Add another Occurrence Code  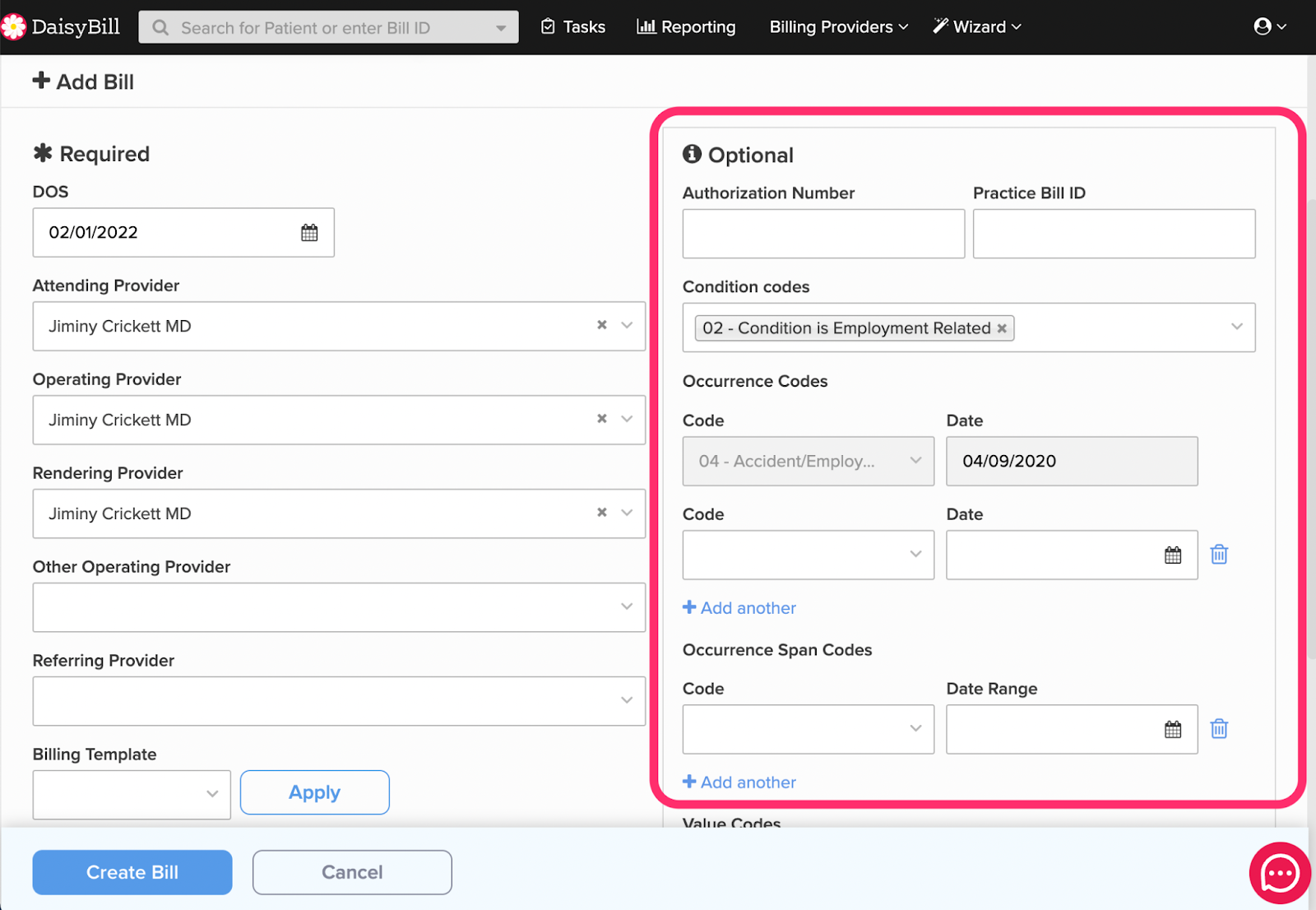(739, 608)
